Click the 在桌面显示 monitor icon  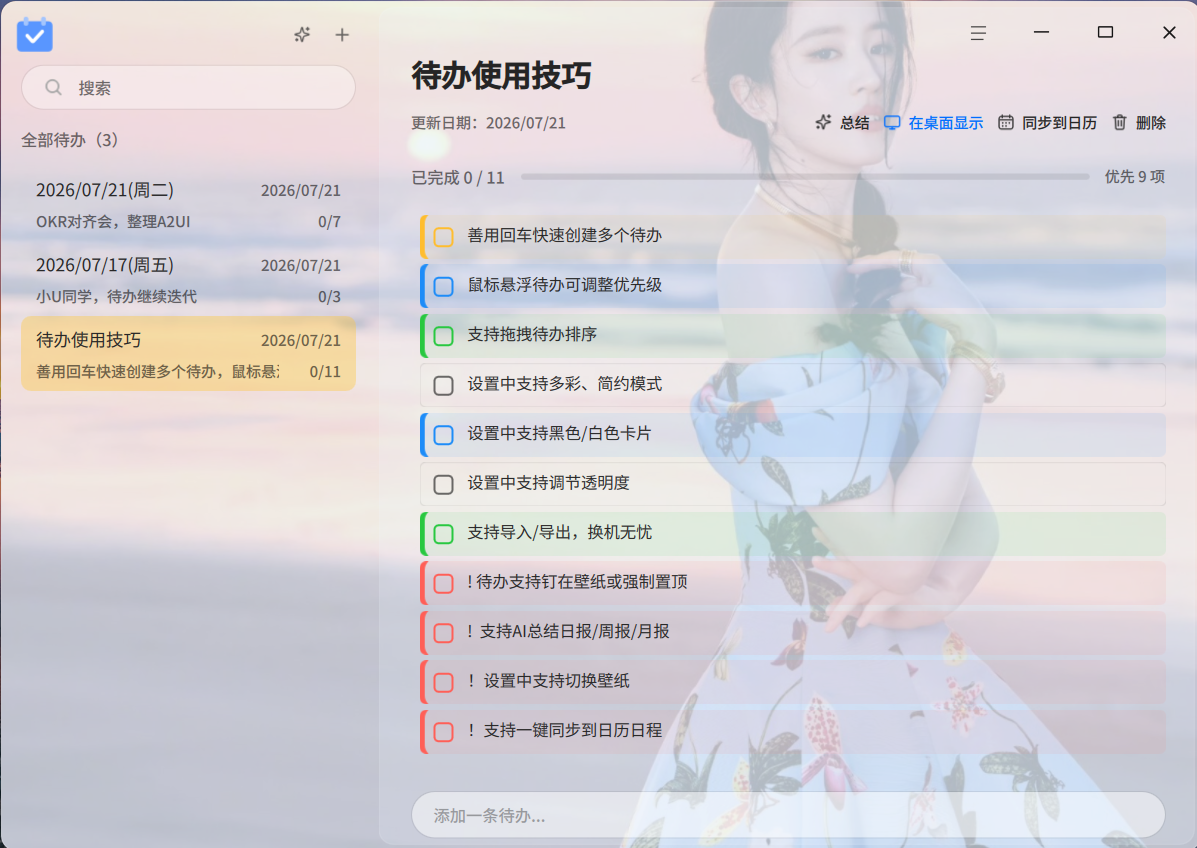coord(892,122)
